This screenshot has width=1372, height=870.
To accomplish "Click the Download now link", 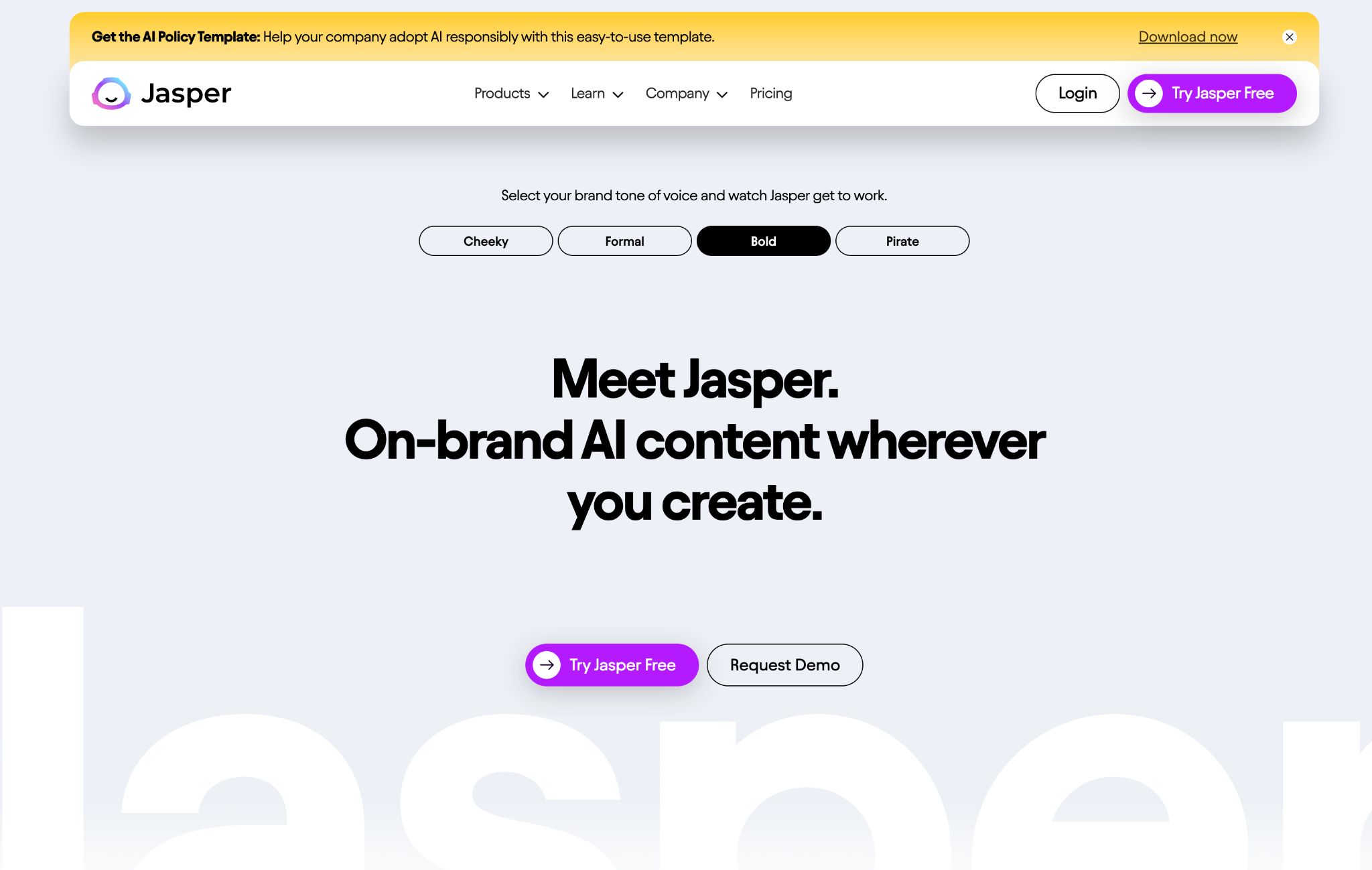I will pos(1188,36).
